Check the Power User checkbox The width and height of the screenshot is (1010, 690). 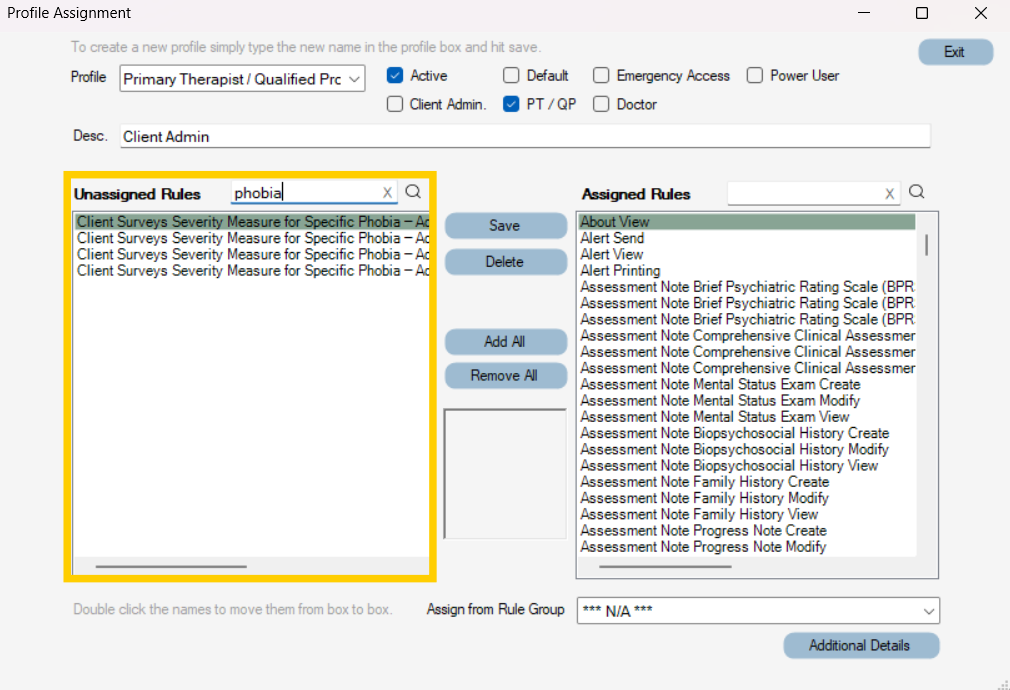point(754,75)
